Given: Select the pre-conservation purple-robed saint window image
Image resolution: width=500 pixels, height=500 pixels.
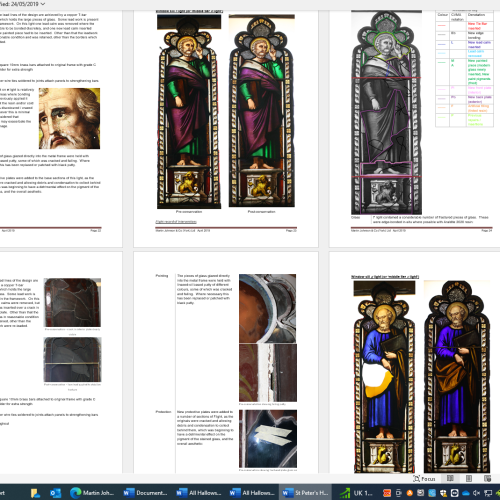Looking at the screenshot, I should coord(189,111).
